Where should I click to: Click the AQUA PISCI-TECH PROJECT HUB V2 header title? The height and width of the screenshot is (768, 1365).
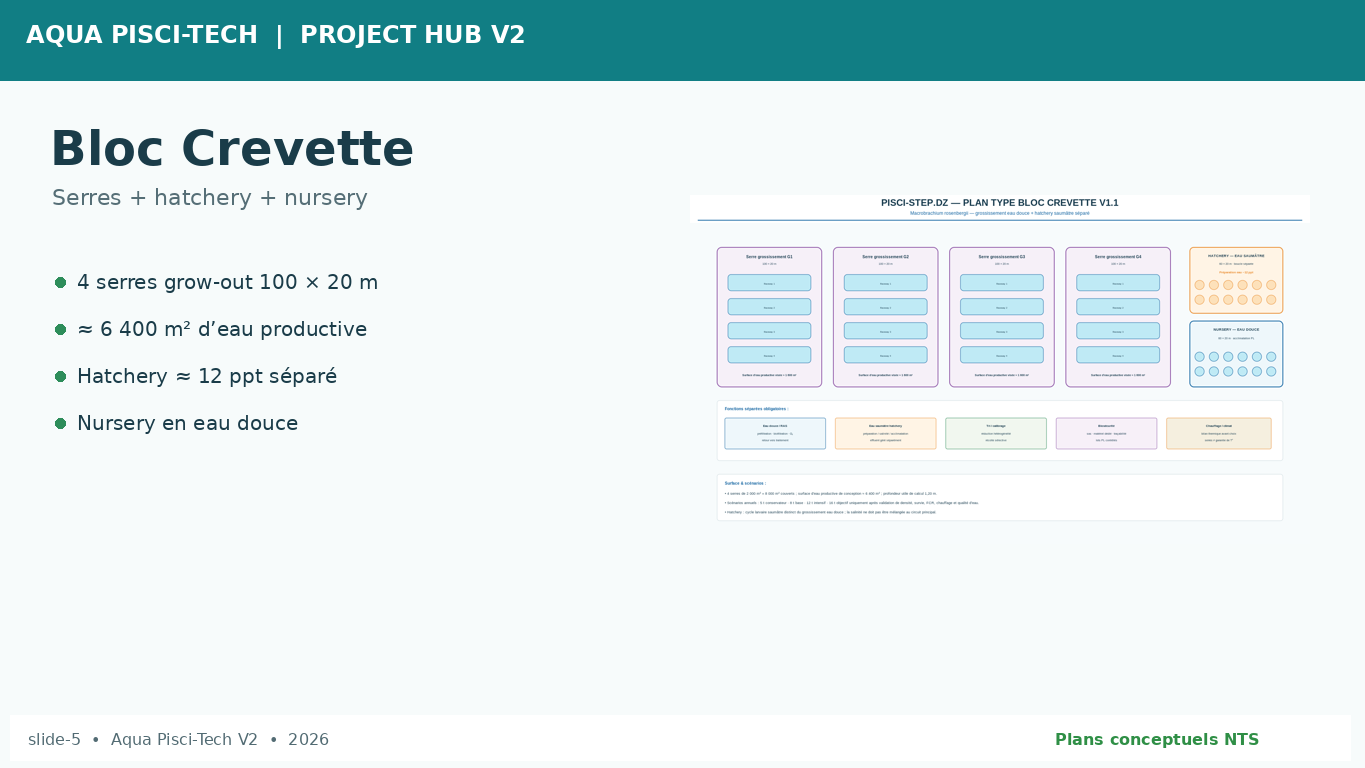point(275,36)
